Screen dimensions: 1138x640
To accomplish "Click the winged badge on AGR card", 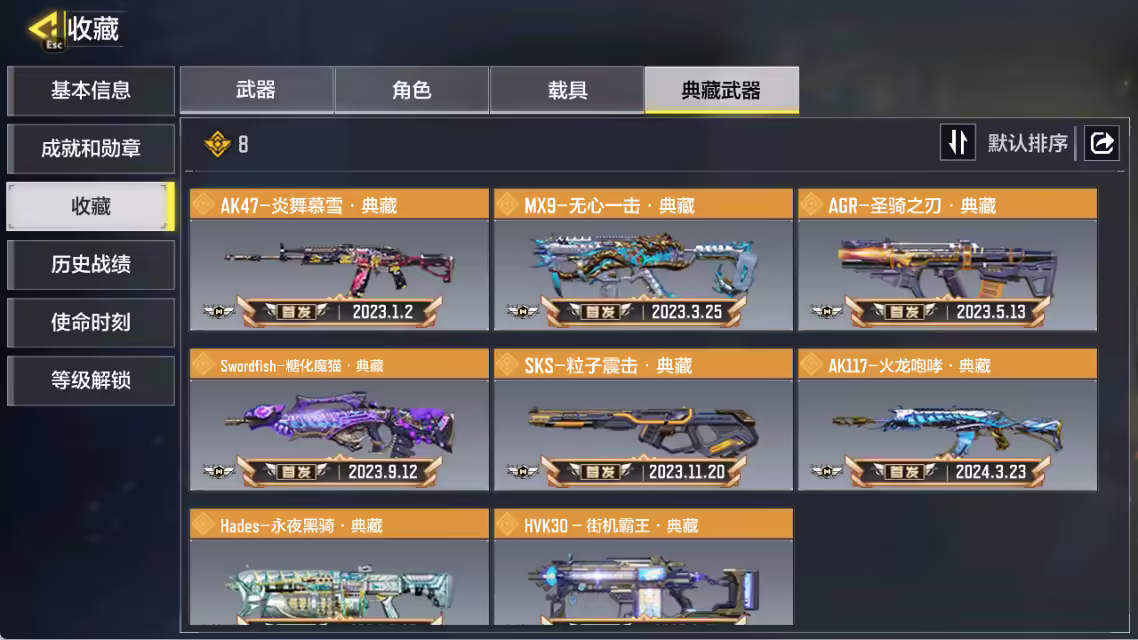I will 827,311.
